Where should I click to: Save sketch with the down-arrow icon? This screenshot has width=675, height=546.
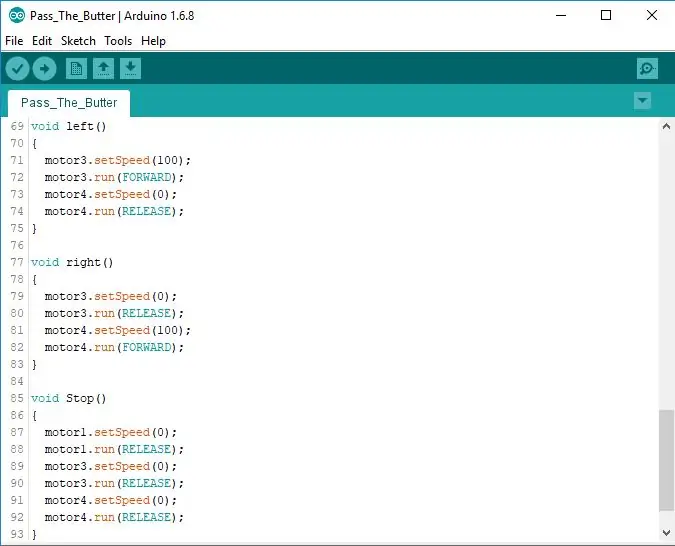130,68
